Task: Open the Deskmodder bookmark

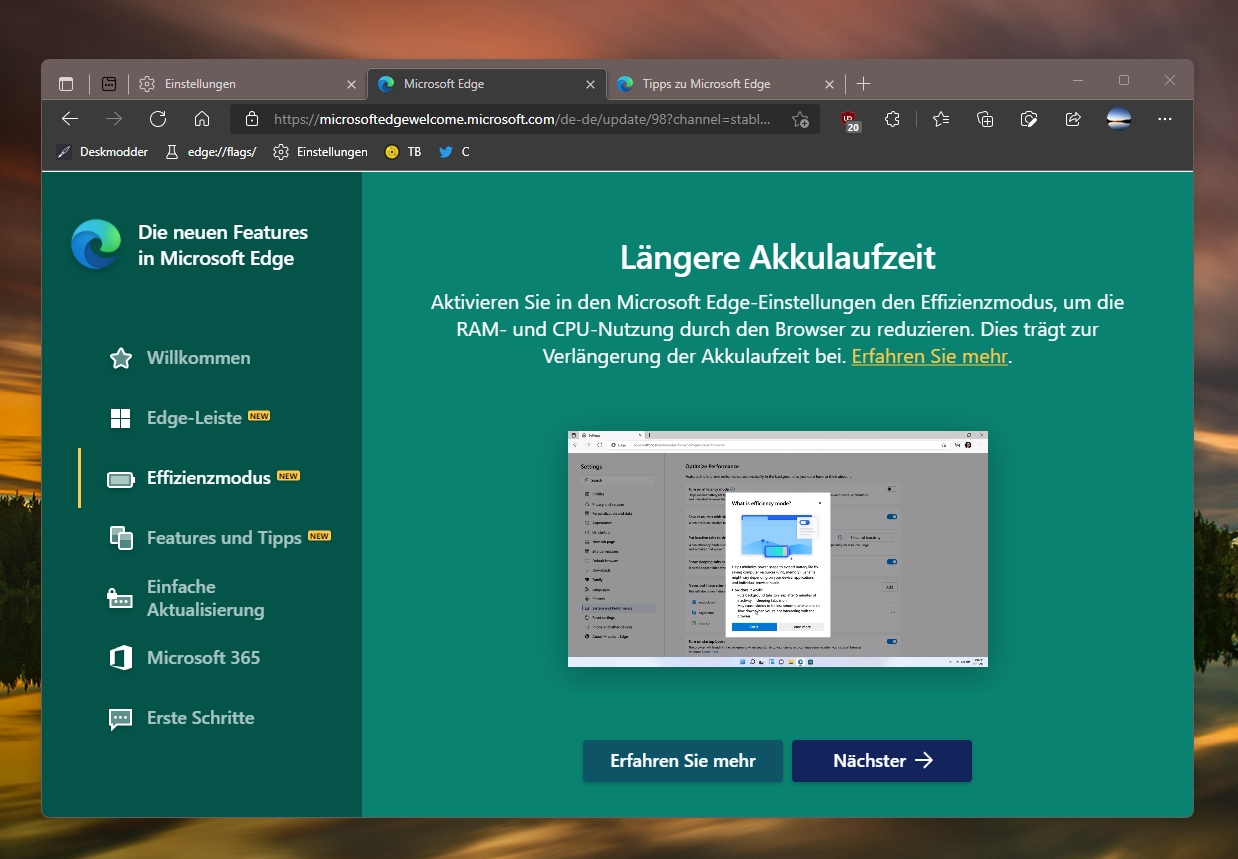Action: click(102, 152)
